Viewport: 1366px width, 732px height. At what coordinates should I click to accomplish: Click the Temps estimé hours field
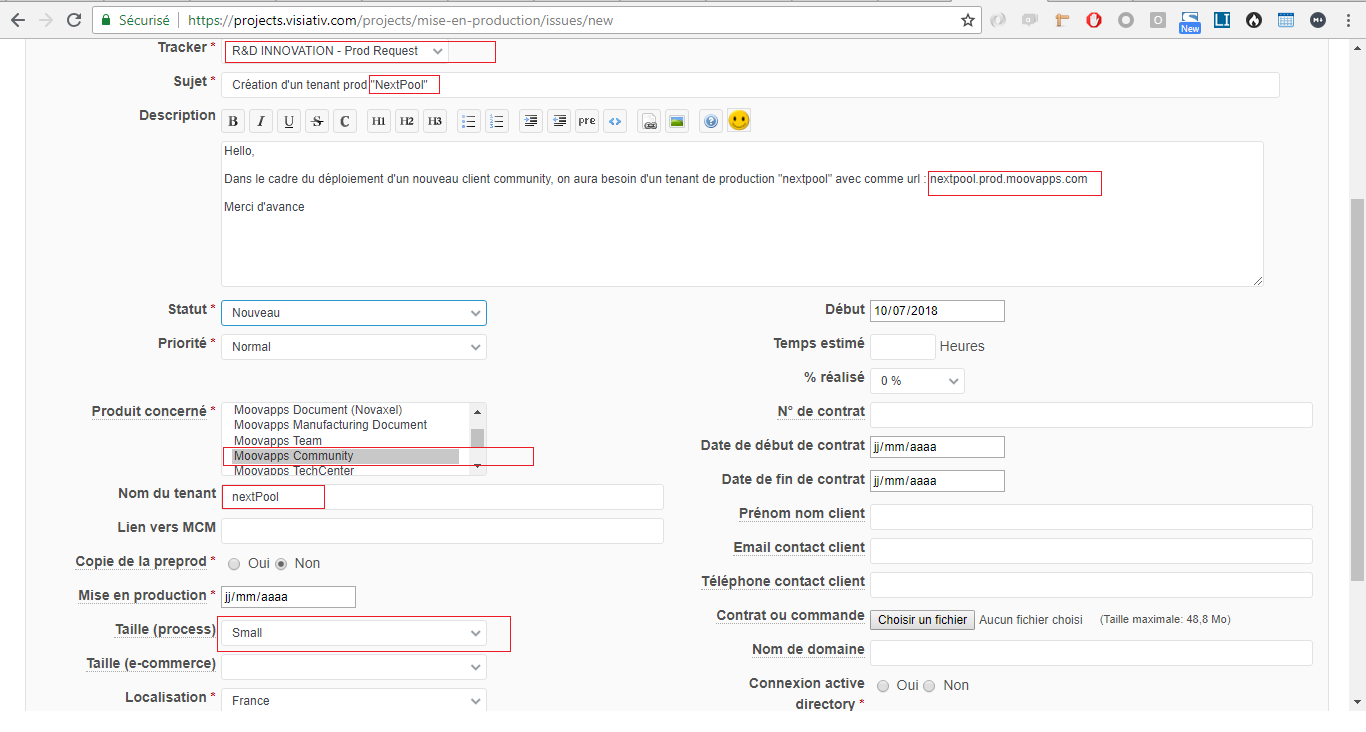903,347
